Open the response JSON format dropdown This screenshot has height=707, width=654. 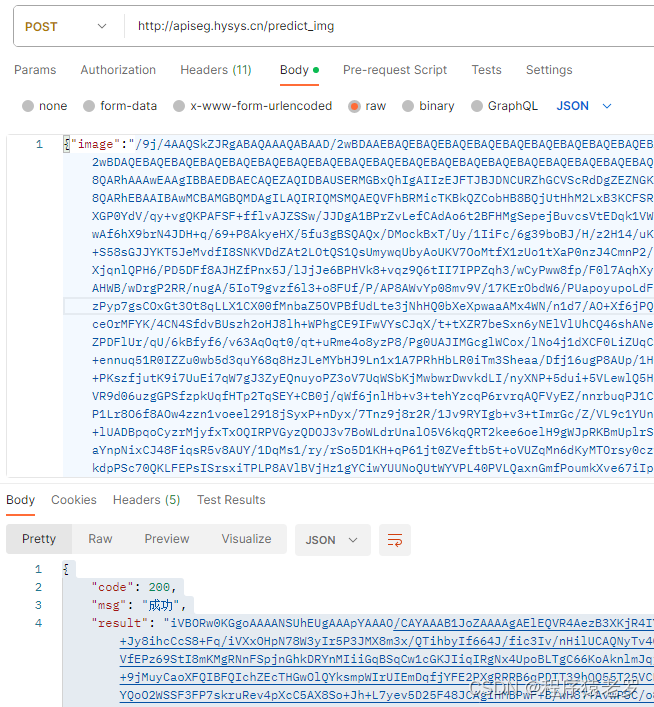332,540
